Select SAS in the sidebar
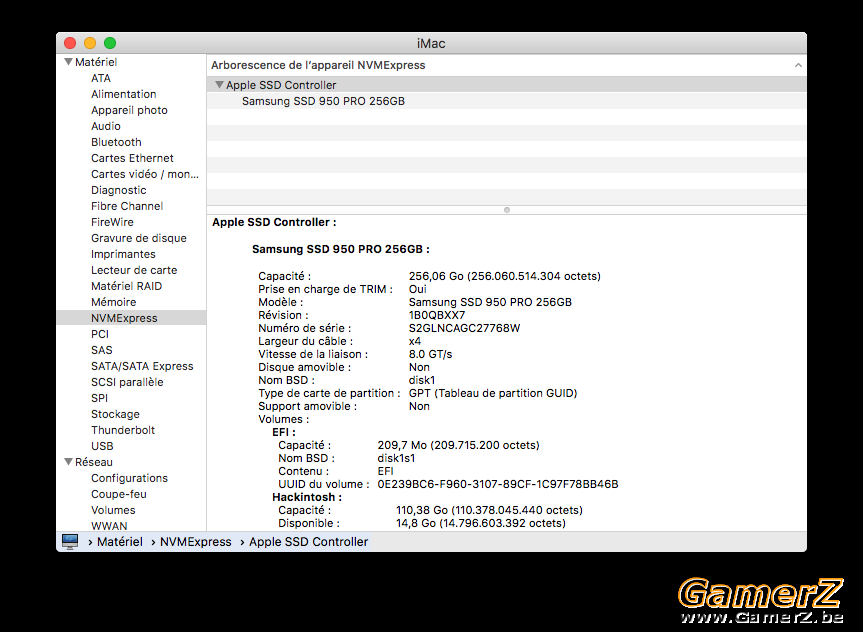The height and width of the screenshot is (632, 863). coord(101,350)
